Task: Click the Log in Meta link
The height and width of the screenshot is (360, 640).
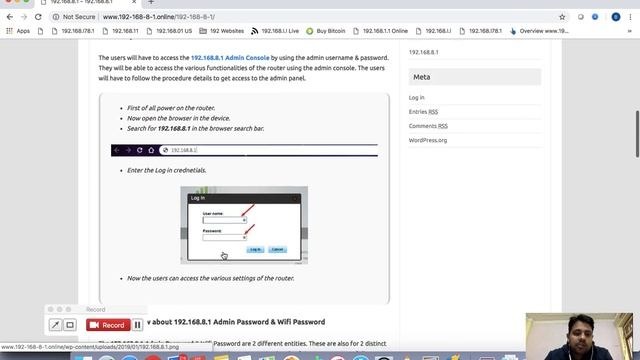Action: (x=417, y=98)
